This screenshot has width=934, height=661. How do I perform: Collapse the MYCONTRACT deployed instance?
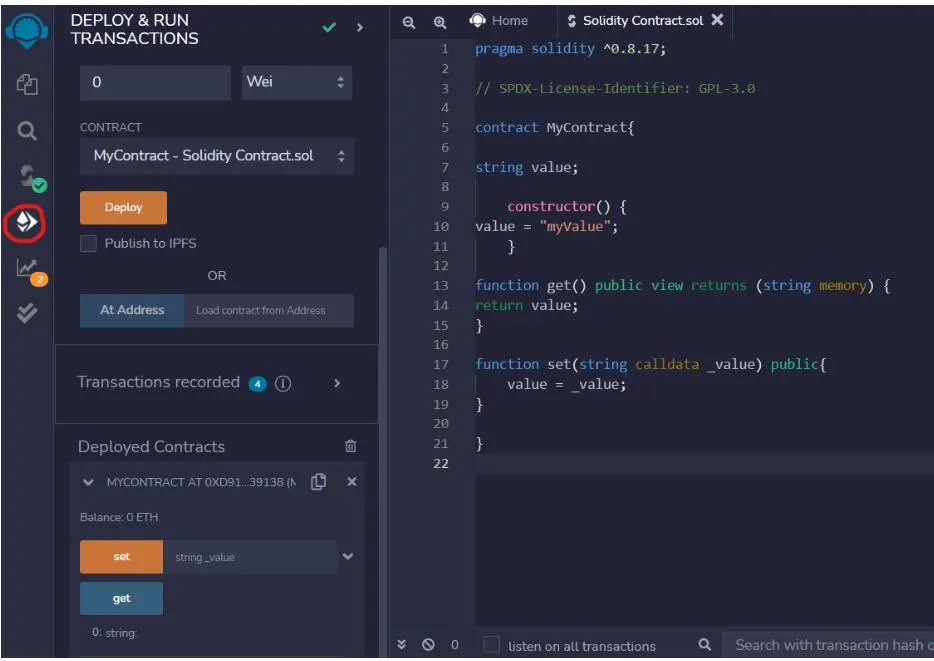(x=88, y=482)
